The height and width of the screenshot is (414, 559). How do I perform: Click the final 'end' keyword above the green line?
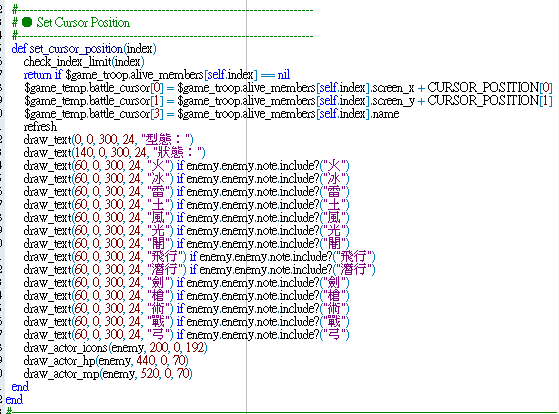tap(14, 399)
